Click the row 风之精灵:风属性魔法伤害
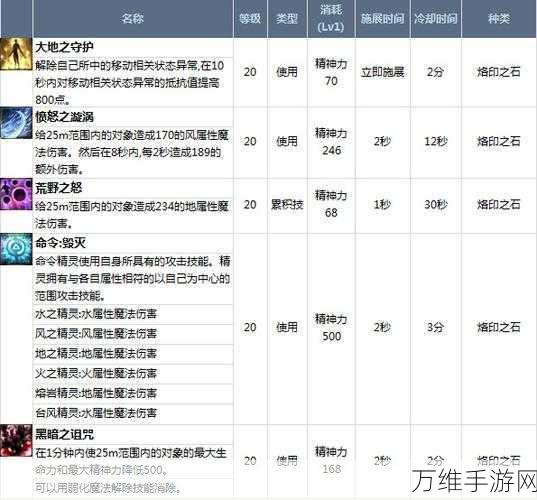Screen dimensions: 537x500 click(x=133, y=334)
